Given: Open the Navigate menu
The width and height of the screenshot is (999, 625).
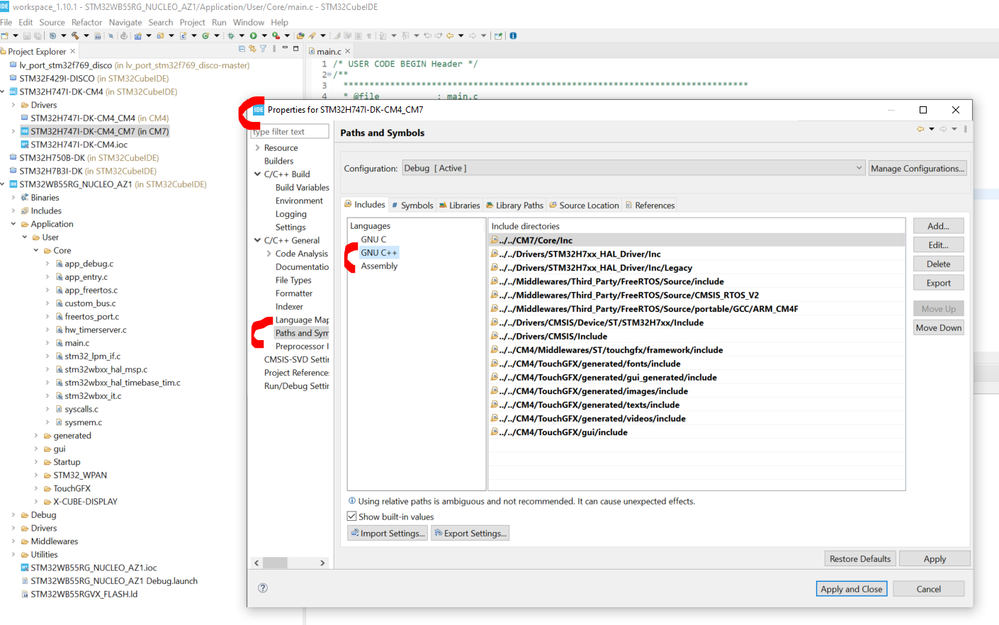Looking at the screenshot, I should pyautogui.click(x=126, y=22).
